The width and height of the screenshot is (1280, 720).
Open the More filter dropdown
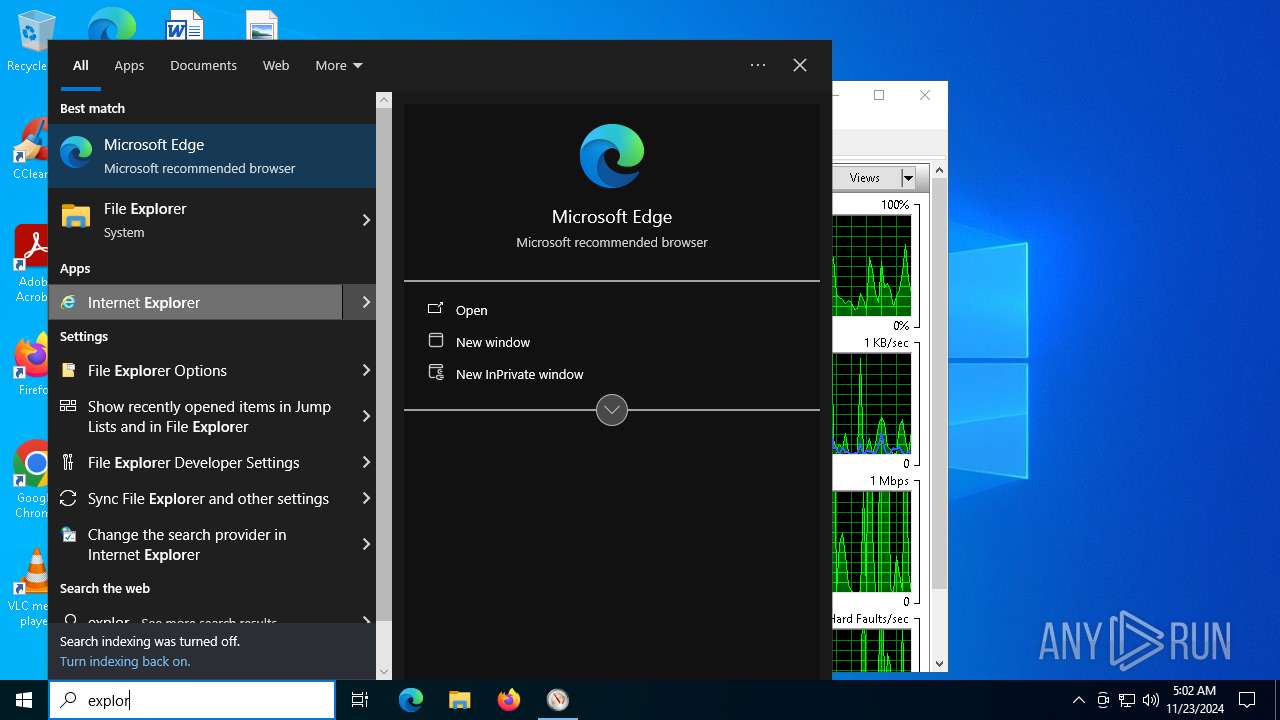click(x=338, y=65)
